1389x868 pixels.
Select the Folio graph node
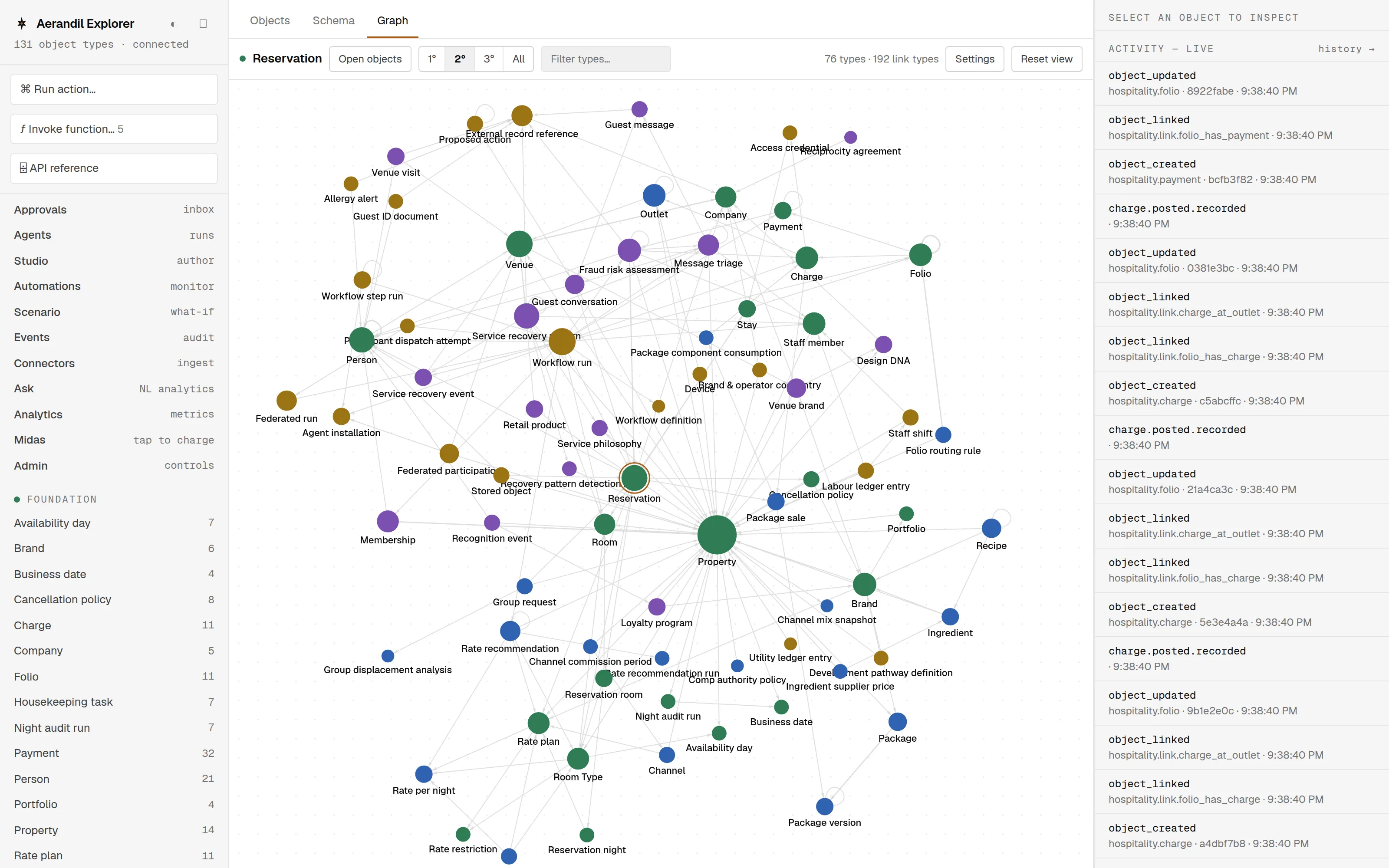point(920,255)
